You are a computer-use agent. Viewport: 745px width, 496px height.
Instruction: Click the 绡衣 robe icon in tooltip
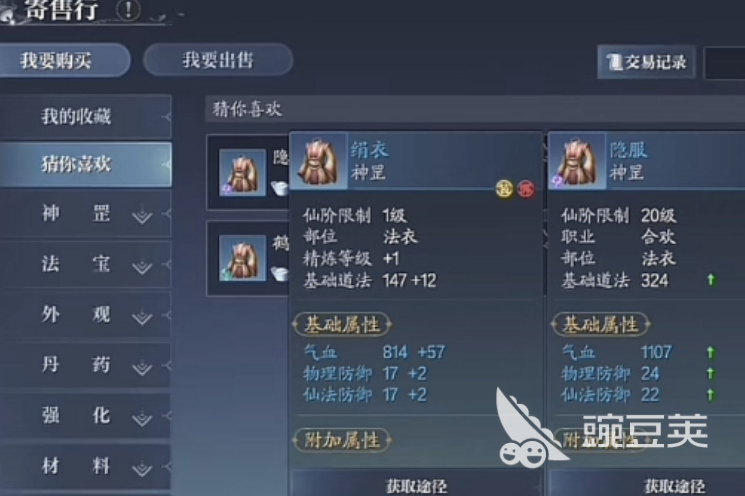click(318, 161)
